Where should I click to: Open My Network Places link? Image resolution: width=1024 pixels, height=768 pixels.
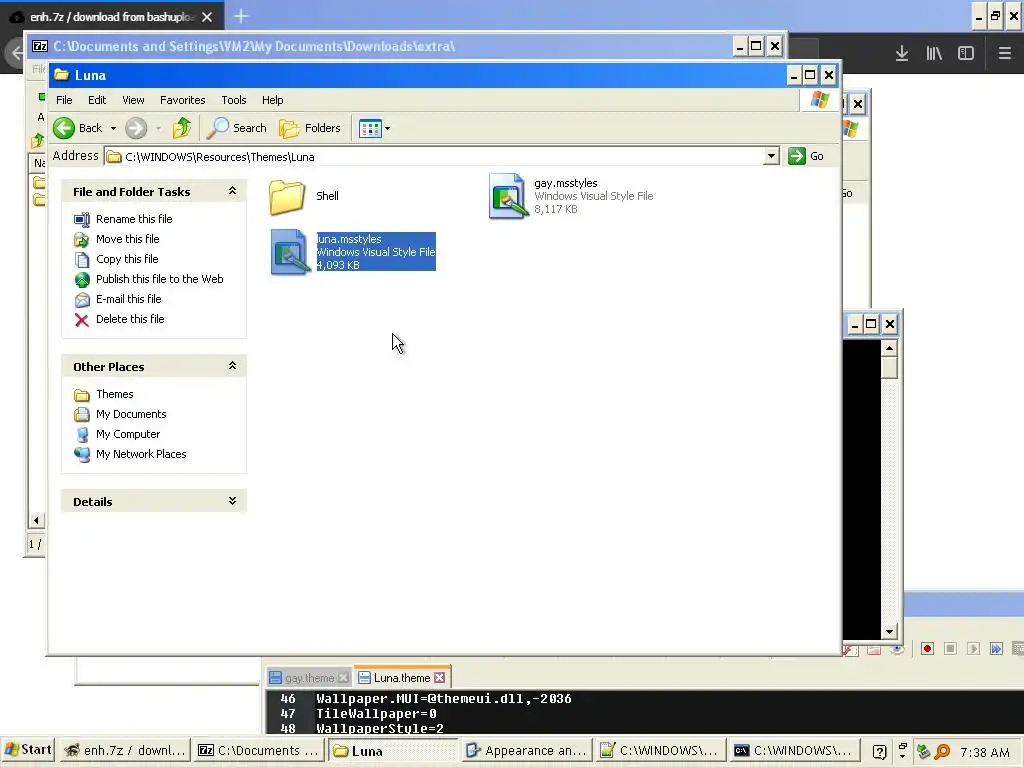(141, 454)
